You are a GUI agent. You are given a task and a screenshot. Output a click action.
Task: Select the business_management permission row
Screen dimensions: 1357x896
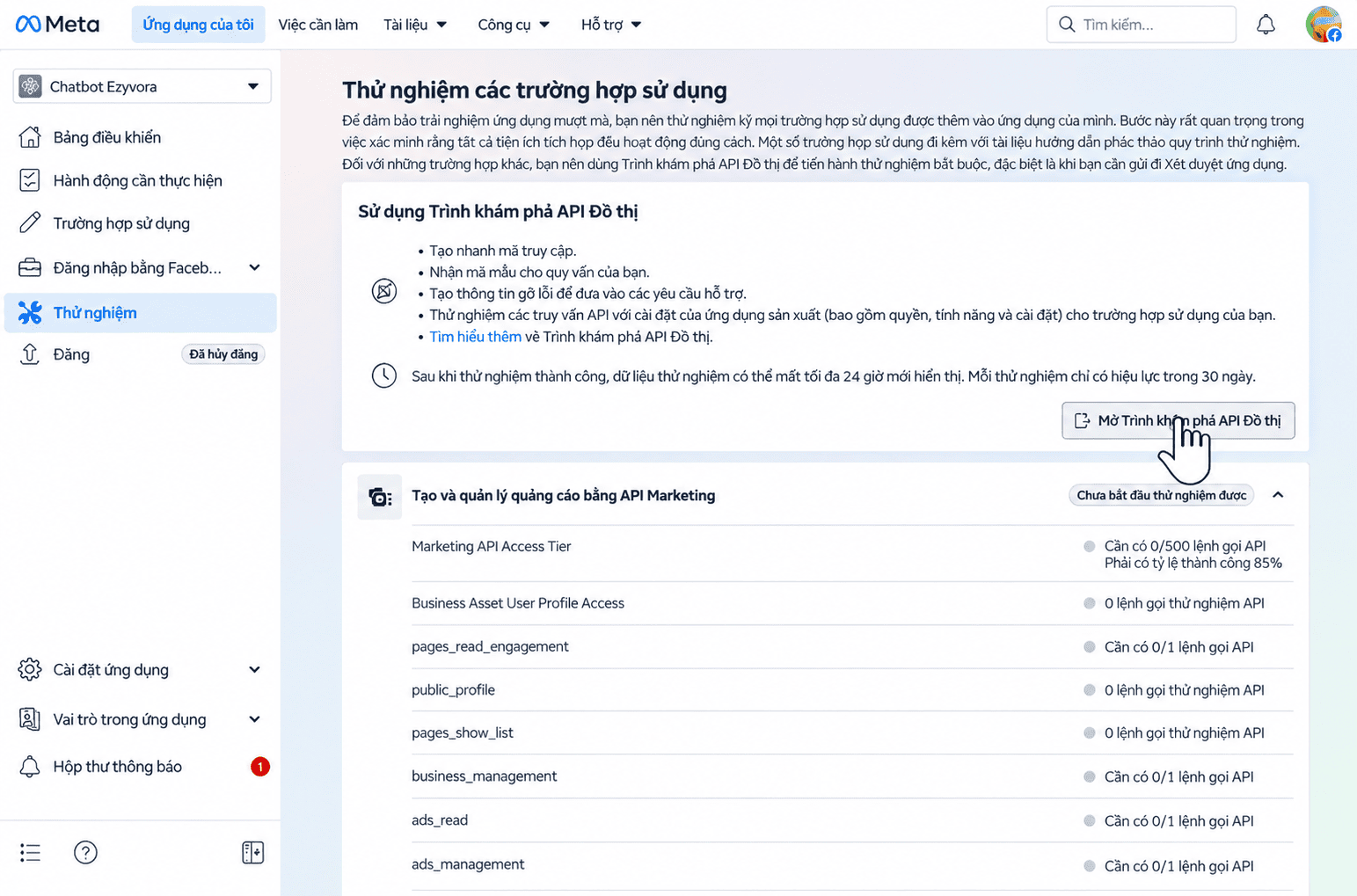pos(852,776)
